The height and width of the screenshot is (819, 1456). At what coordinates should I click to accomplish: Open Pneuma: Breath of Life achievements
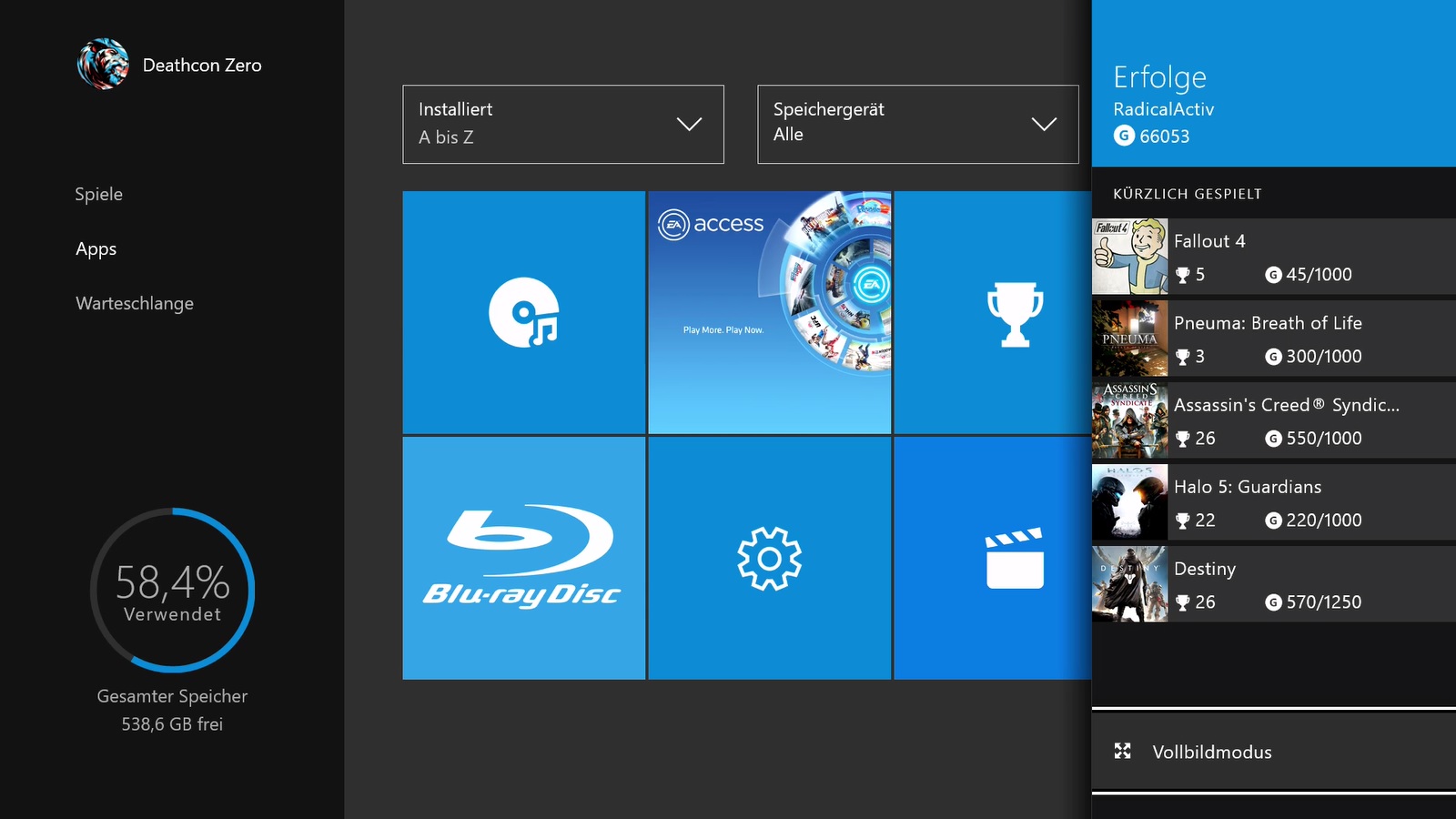(1274, 339)
